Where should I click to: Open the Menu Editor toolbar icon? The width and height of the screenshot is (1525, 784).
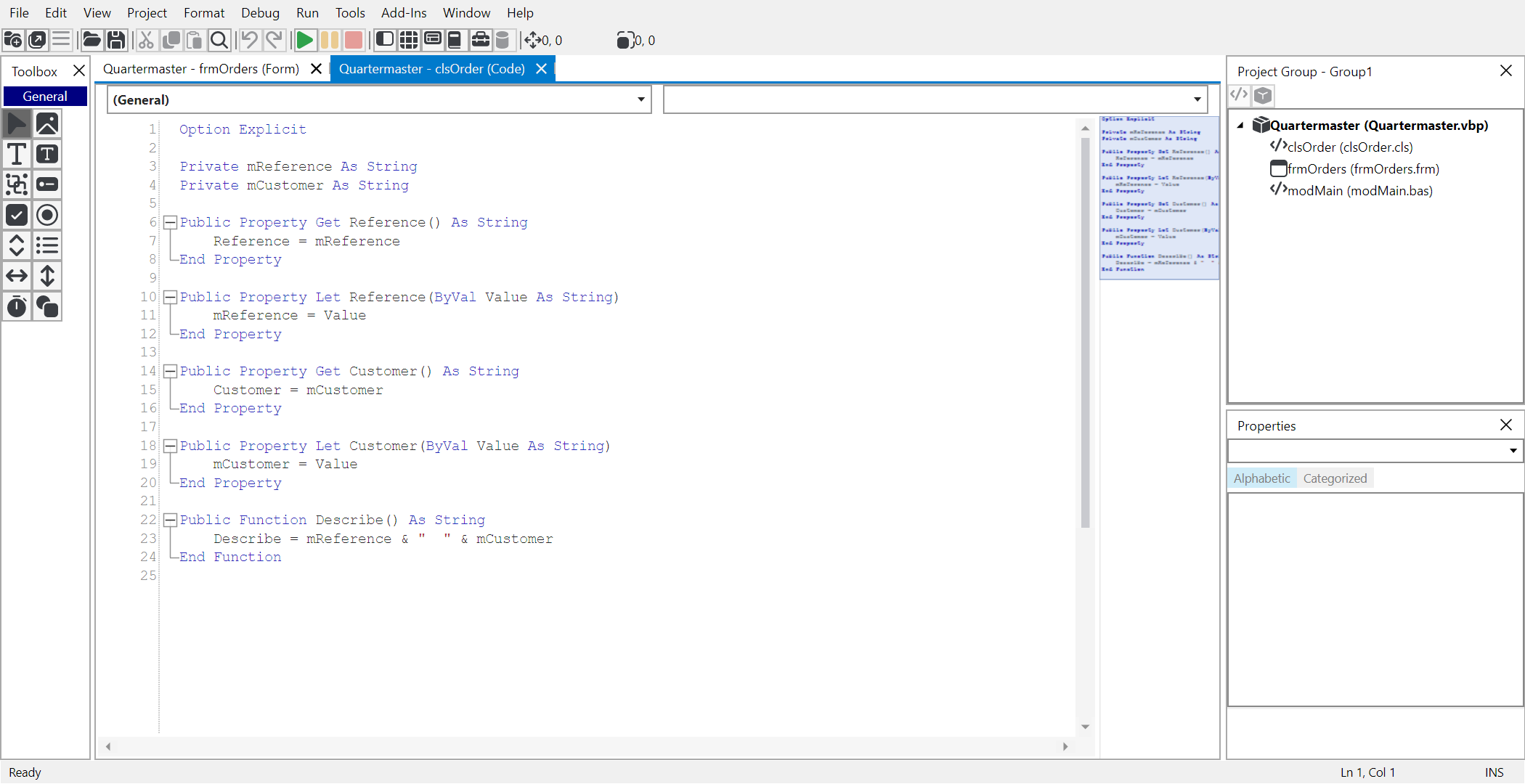tap(61, 40)
